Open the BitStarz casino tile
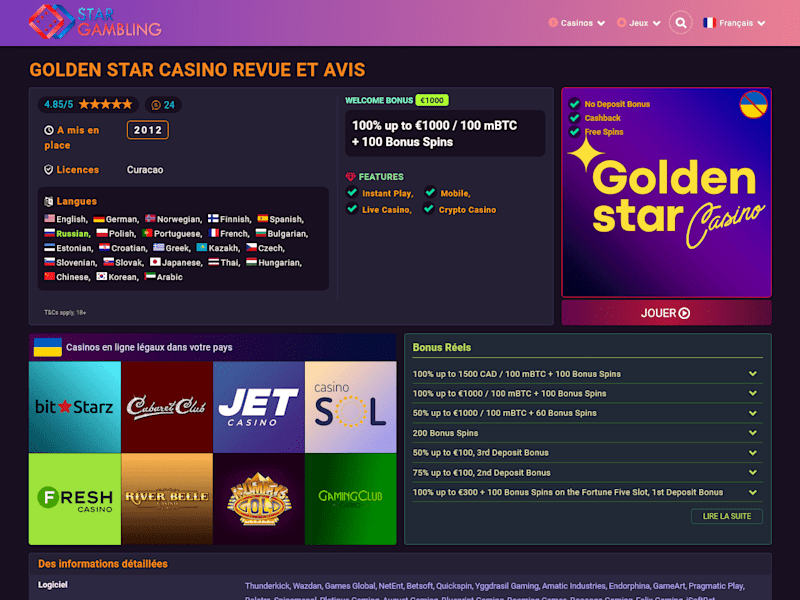This screenshot has width=800, height=600. (75, 407)
